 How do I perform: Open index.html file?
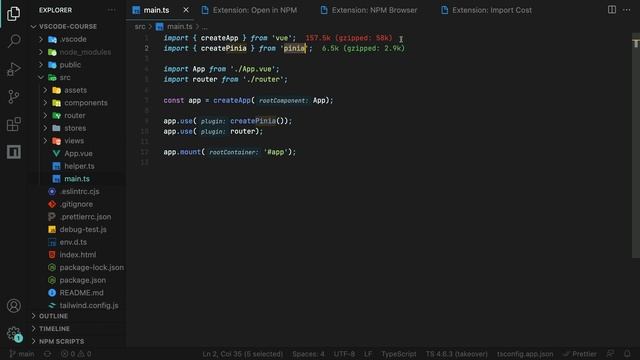(78, 255)
